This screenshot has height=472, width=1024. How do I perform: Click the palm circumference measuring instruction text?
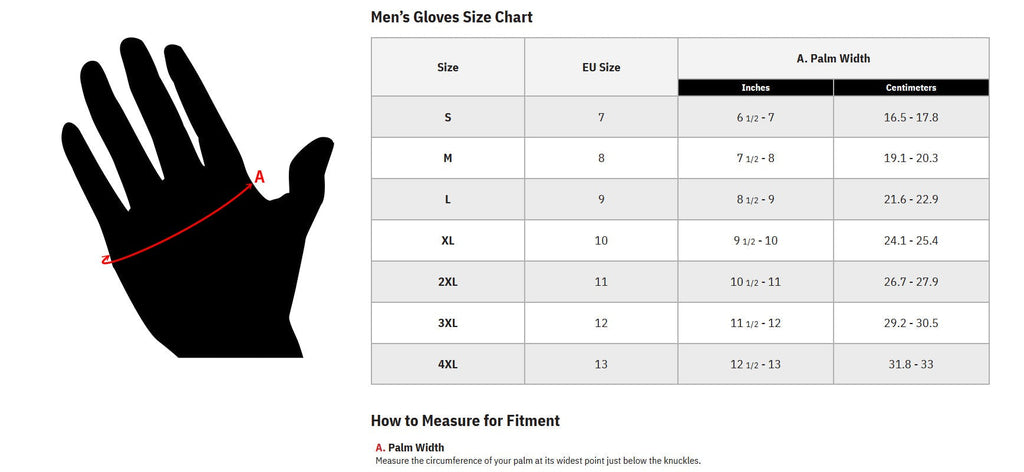538,461
